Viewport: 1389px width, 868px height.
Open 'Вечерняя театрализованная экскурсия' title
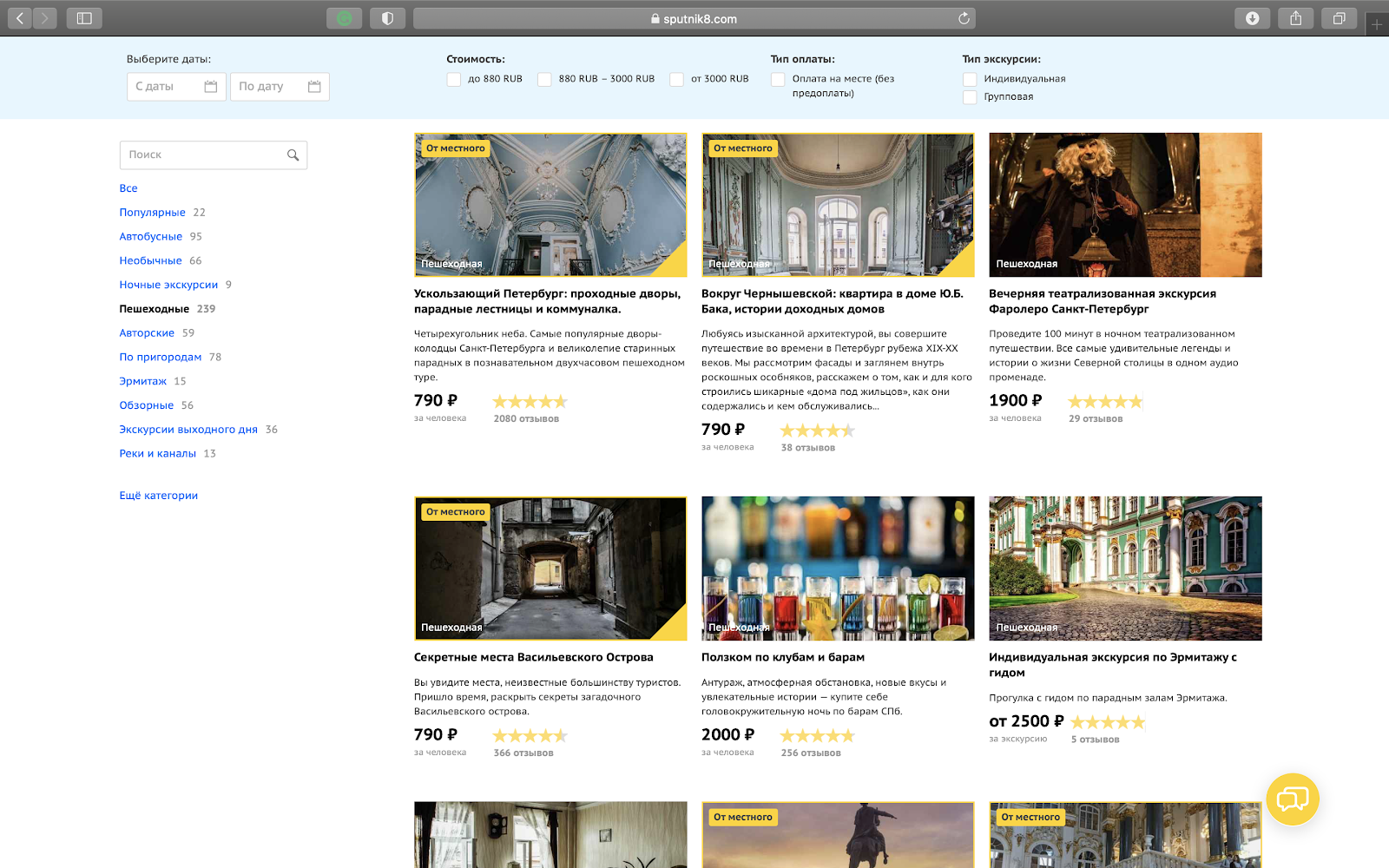pyautogui.click(x=1103, y=302)
